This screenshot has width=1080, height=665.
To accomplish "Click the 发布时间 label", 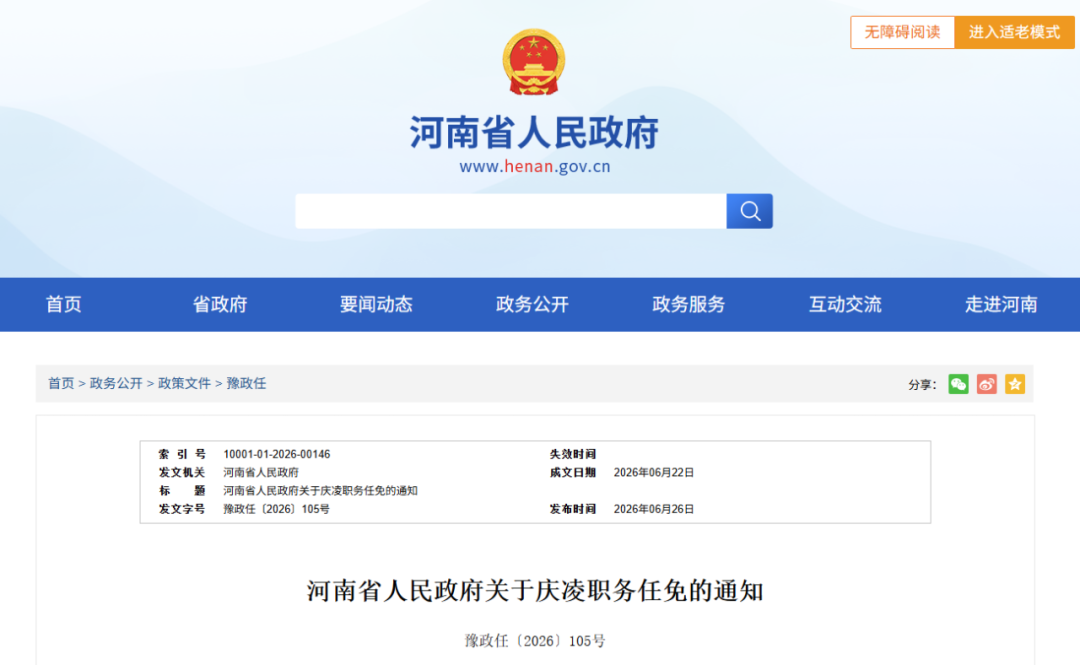I will [x=572, y=509].
